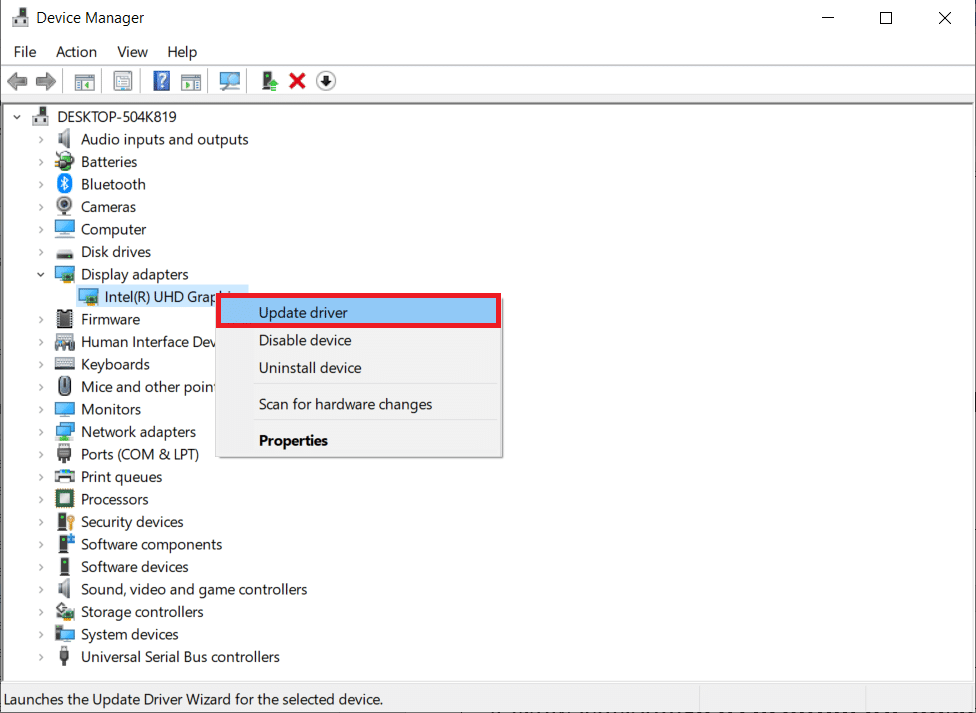Open the Help menu
This screenshot has height=713, width=976.
182,52
